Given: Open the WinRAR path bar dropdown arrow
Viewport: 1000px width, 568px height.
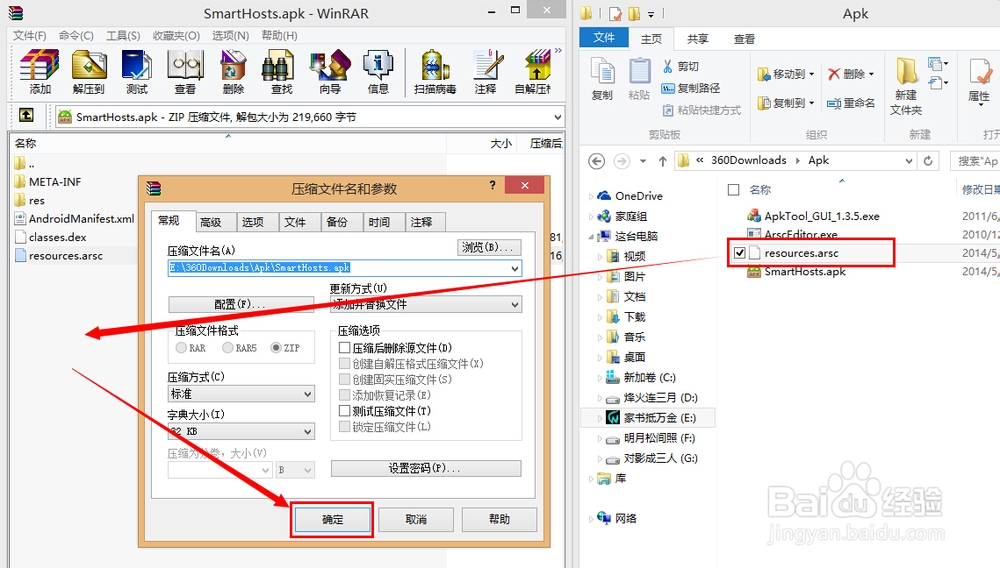Looking at the screenshot, I should [x=557, y=117].
